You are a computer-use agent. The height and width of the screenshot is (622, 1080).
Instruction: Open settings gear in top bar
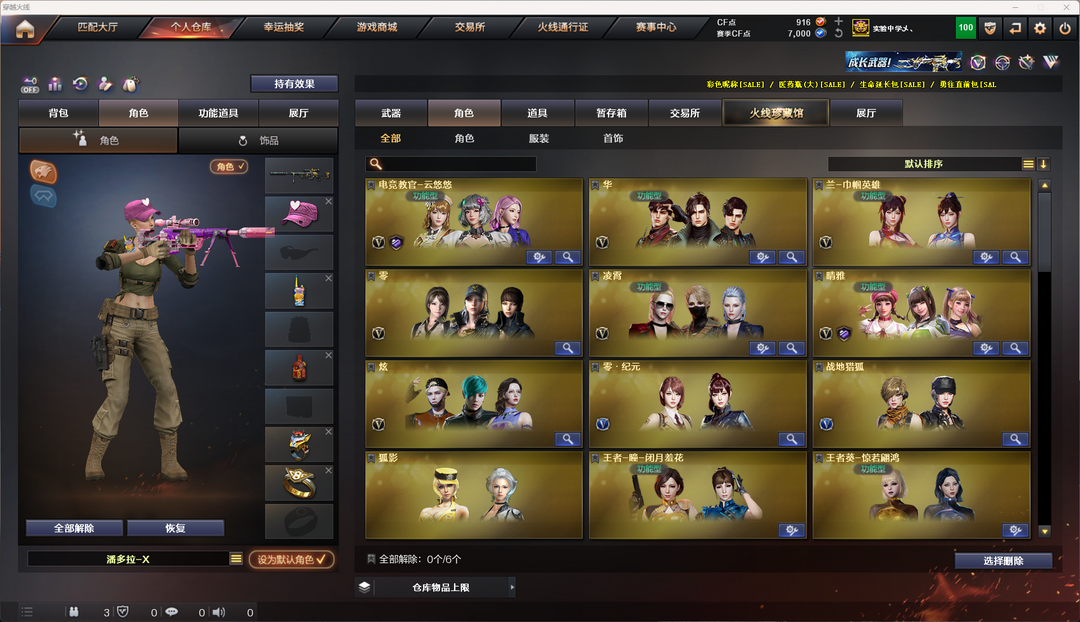tap(1040, 28)
